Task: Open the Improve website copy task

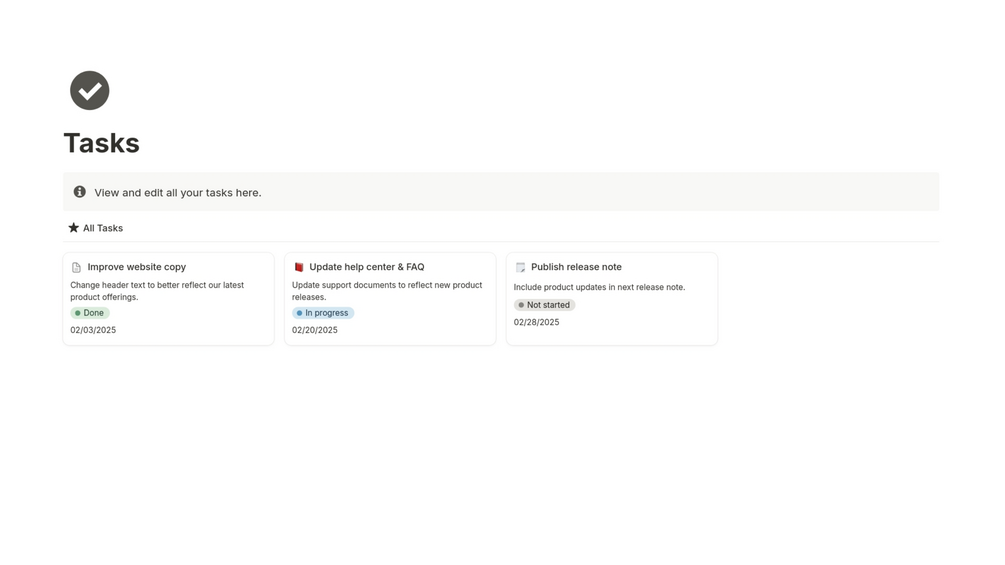Action: click(136, 267)
